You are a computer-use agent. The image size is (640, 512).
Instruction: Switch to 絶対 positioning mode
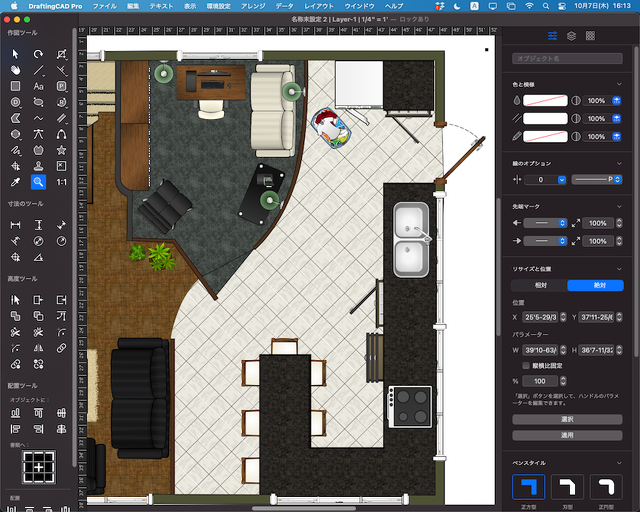595,285
